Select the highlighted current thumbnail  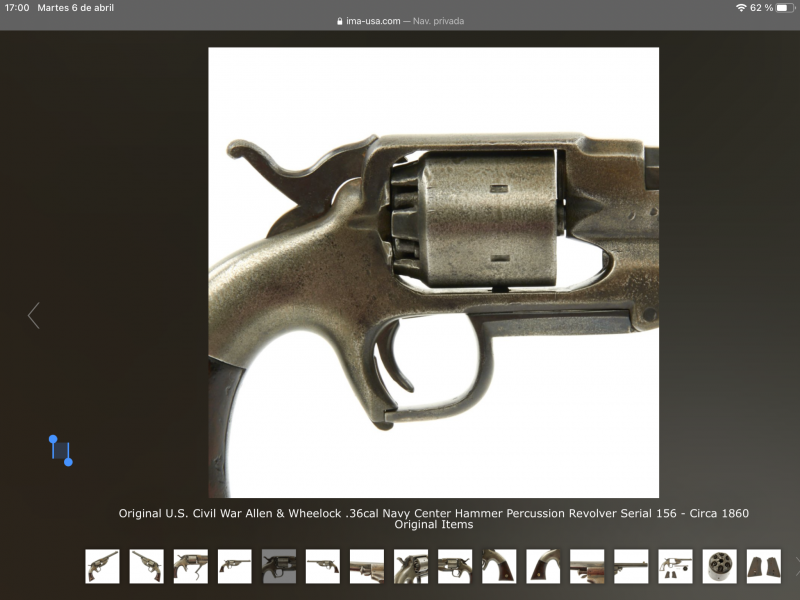point(278,566)
